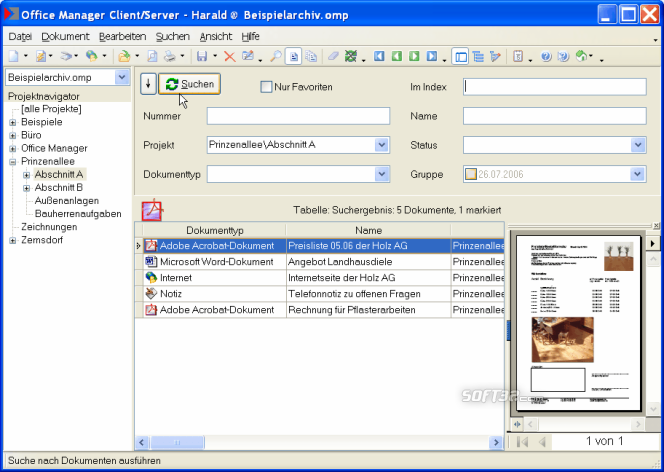Viewport: 664px width, 472px height.
Task: Click the new document icon
Action: 14,56
